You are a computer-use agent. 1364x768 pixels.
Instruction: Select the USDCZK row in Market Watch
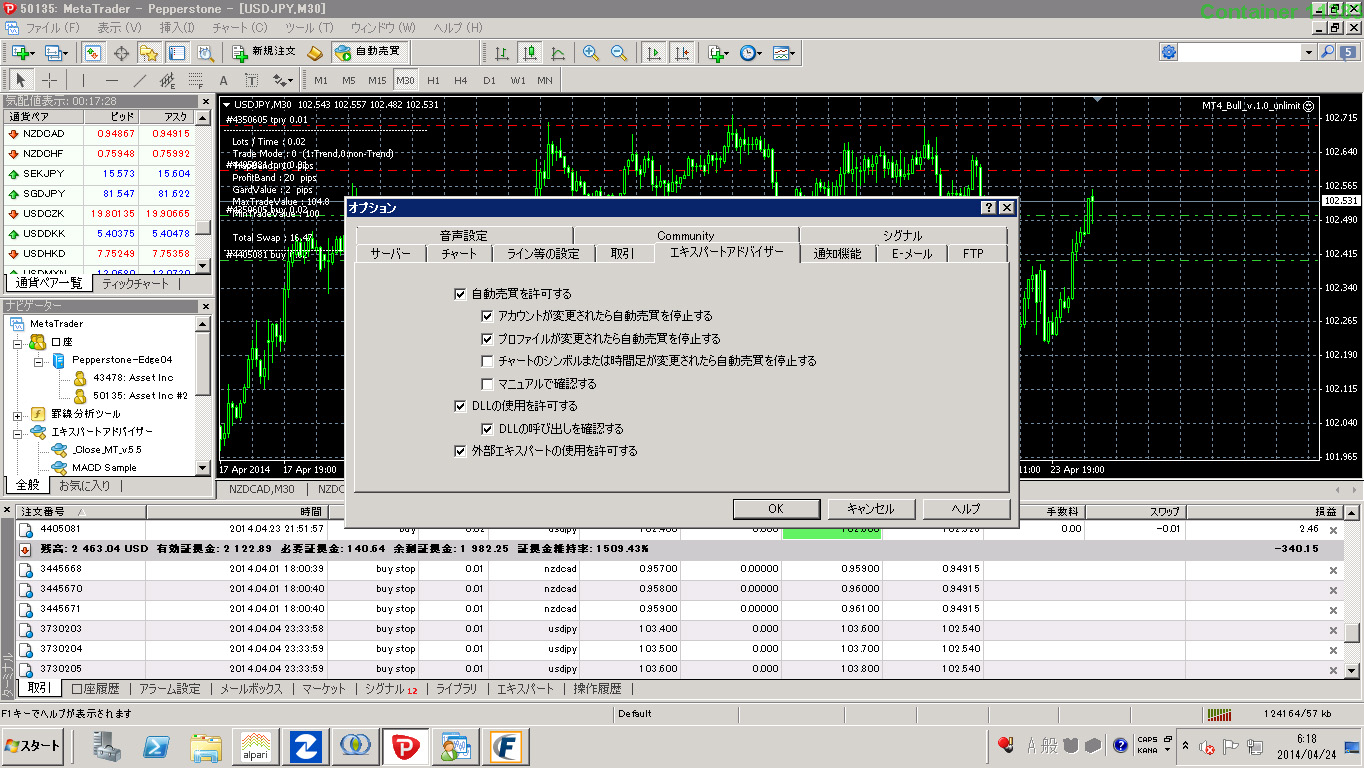[98, 213]
